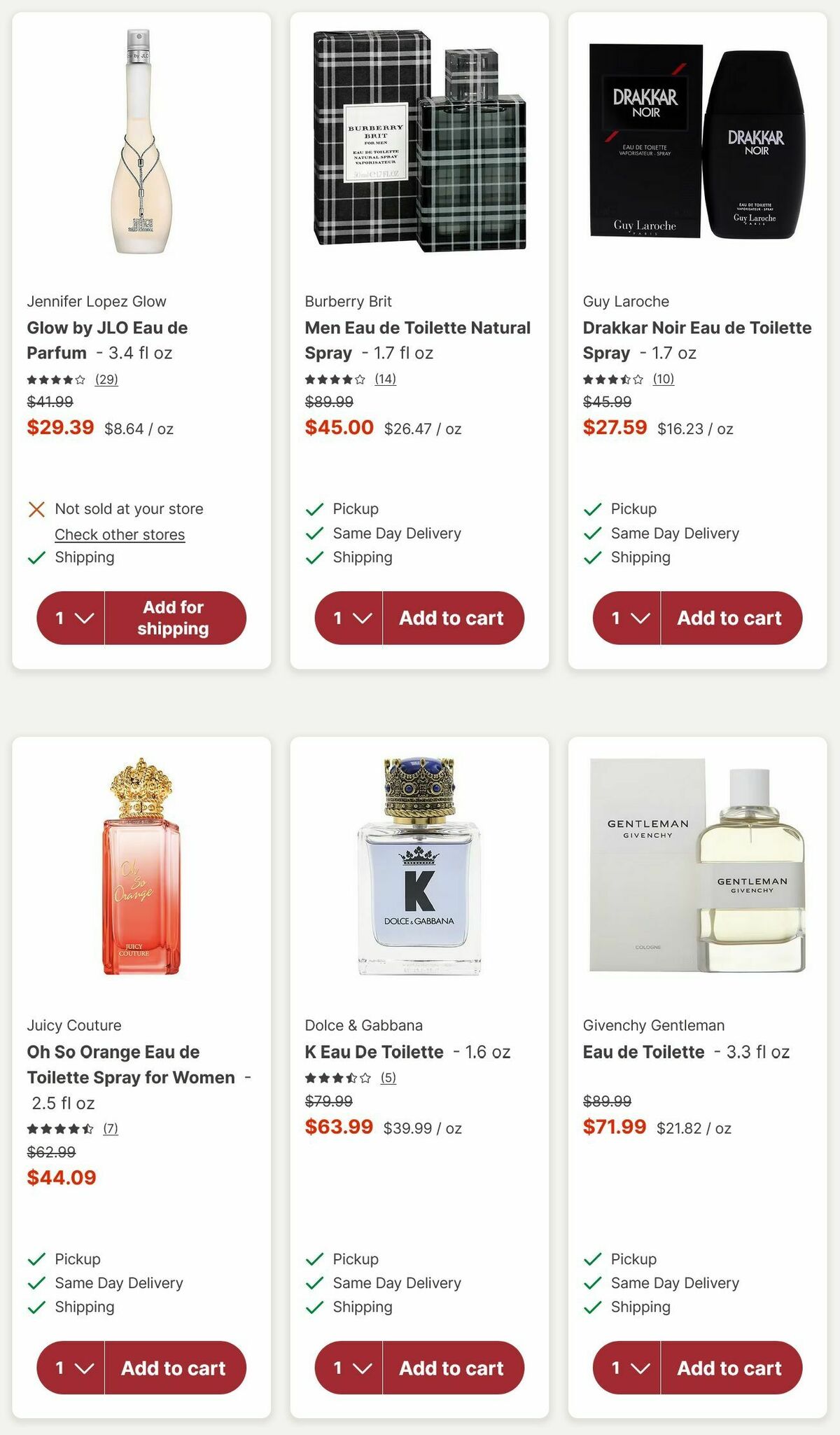The width and height of the screenshot is (840, 1435).
Task: Open the Check other stores link
Action: coord(120,534)
